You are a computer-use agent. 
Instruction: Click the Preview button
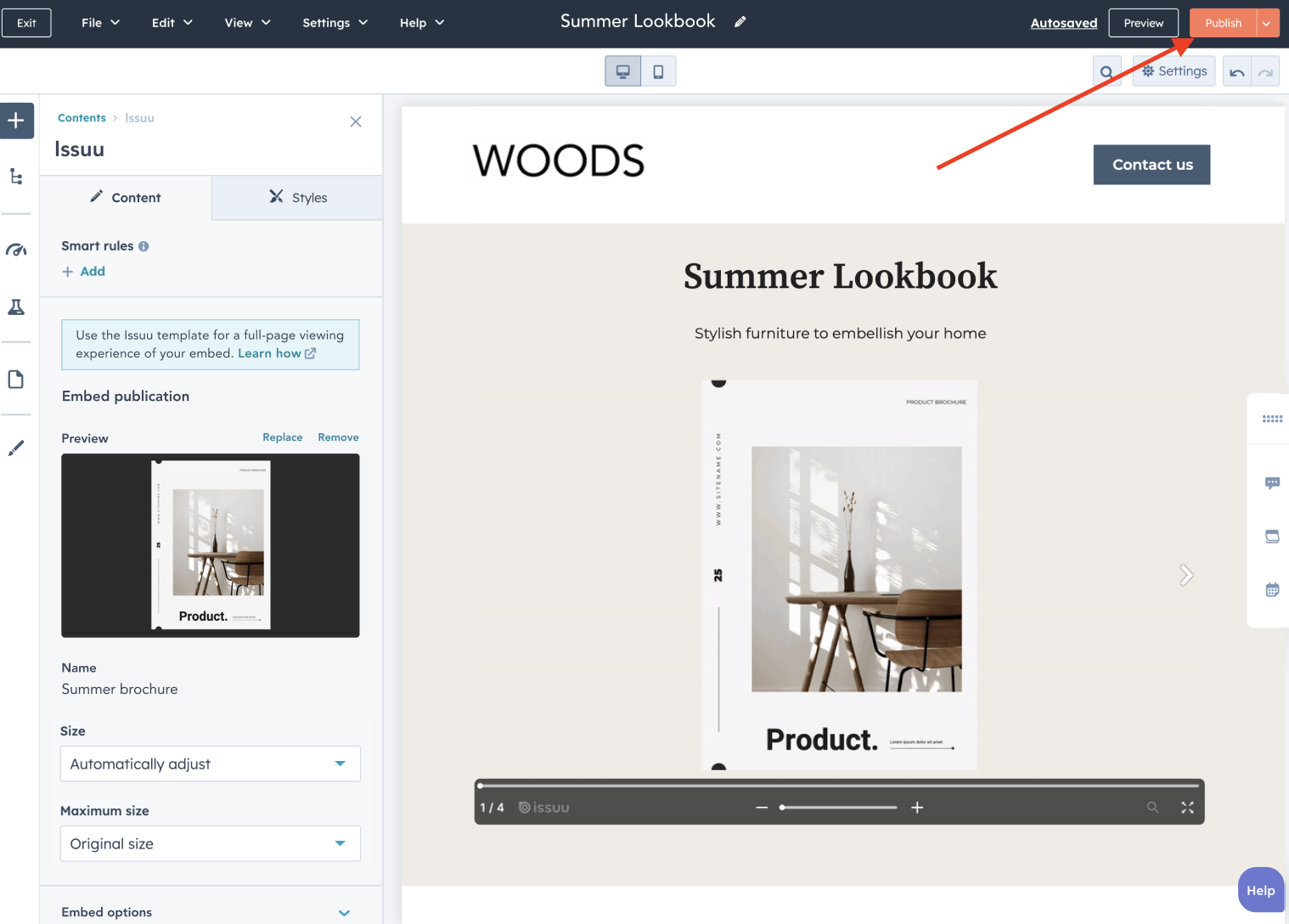pyautogui.click(x=1143, y=23)
